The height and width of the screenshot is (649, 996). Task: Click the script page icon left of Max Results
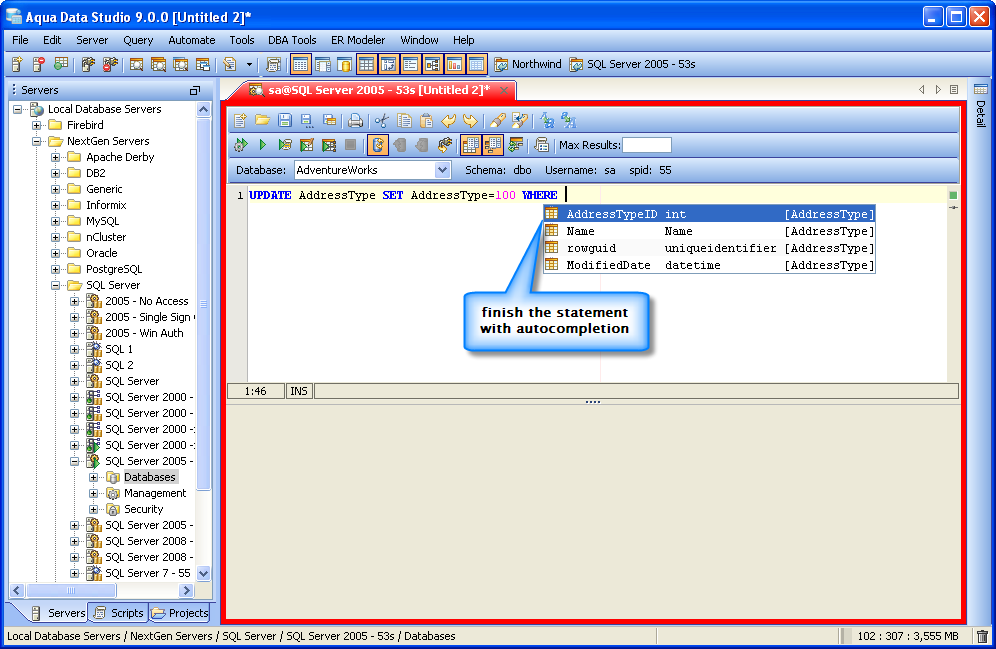coord(541,145)
